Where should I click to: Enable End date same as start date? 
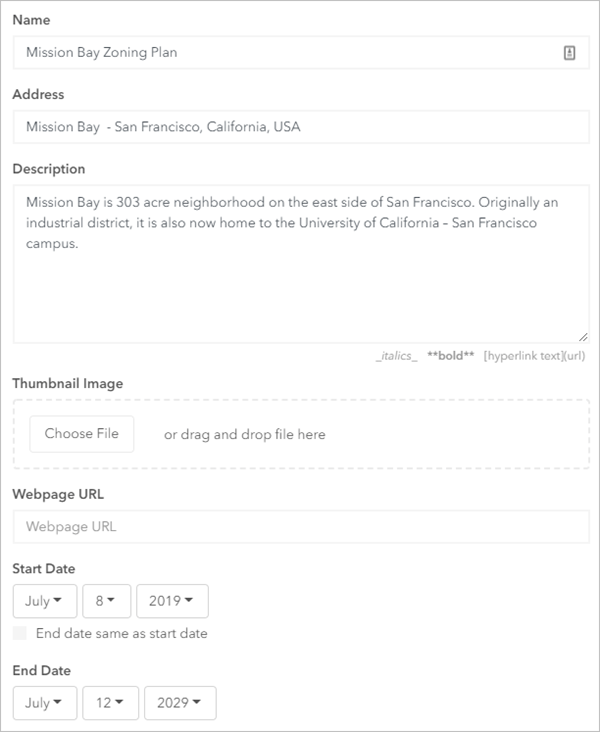point(20,633)
